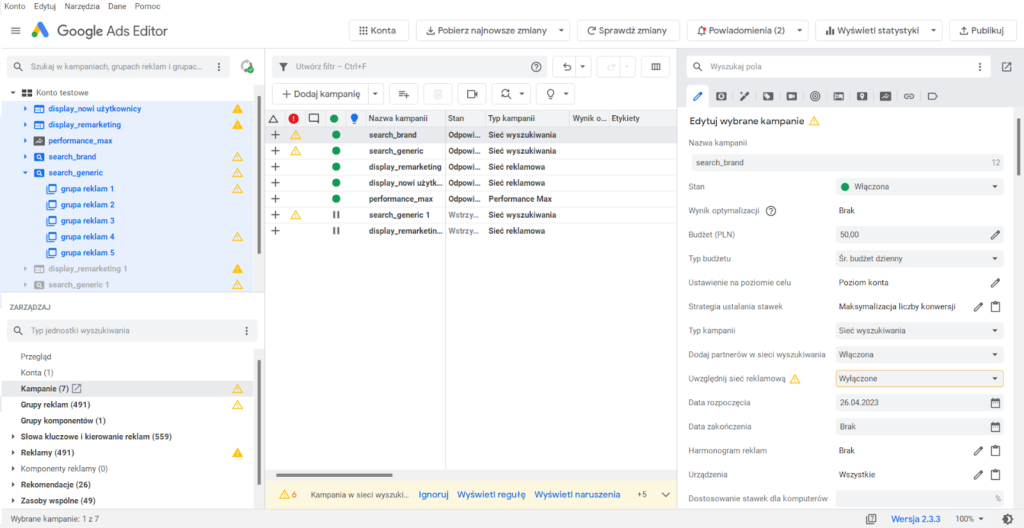Switch to the labels tag tab icon

click(933, 96)
